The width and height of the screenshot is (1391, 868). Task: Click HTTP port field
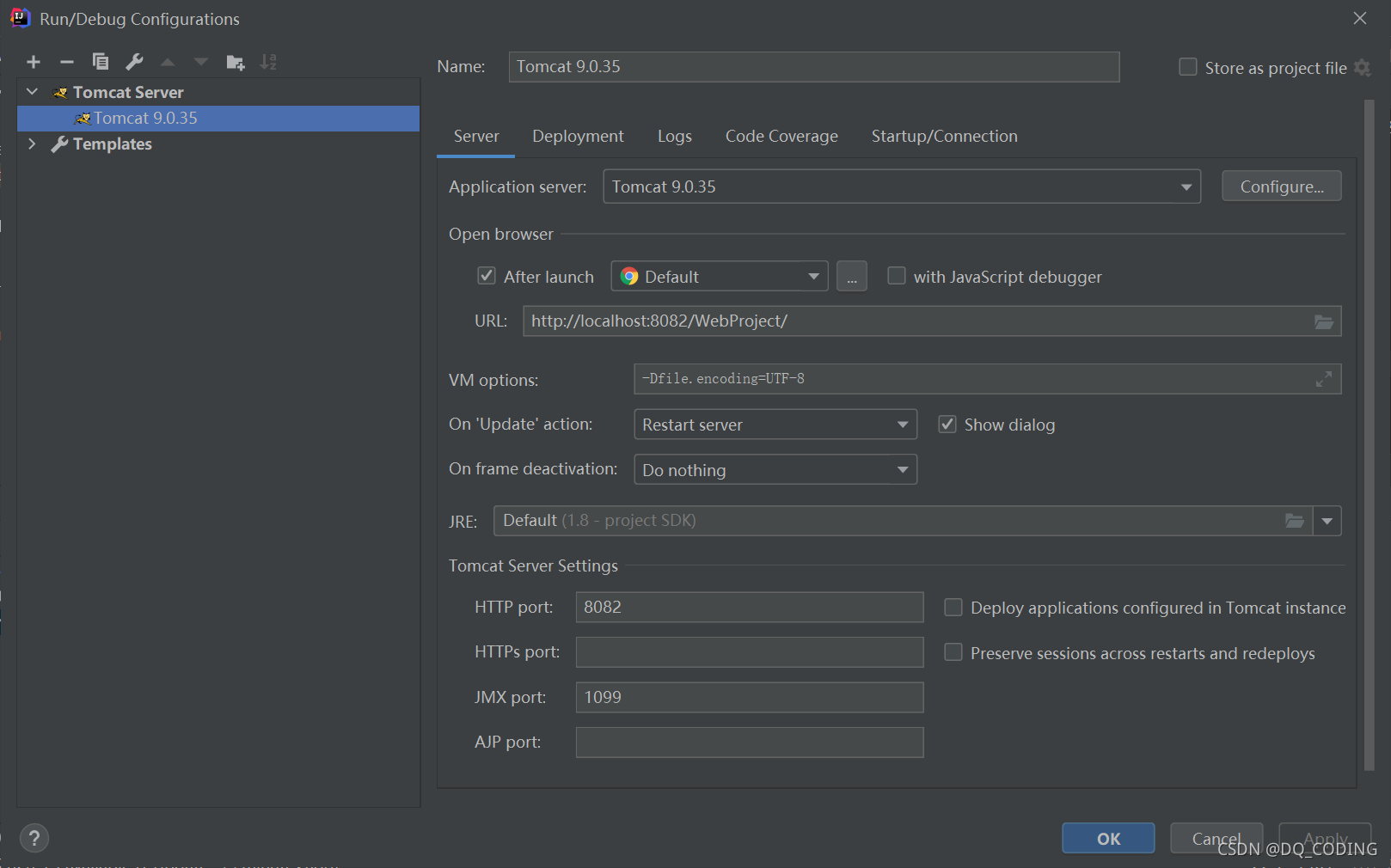pyautogui.click(x=750, y=608)
